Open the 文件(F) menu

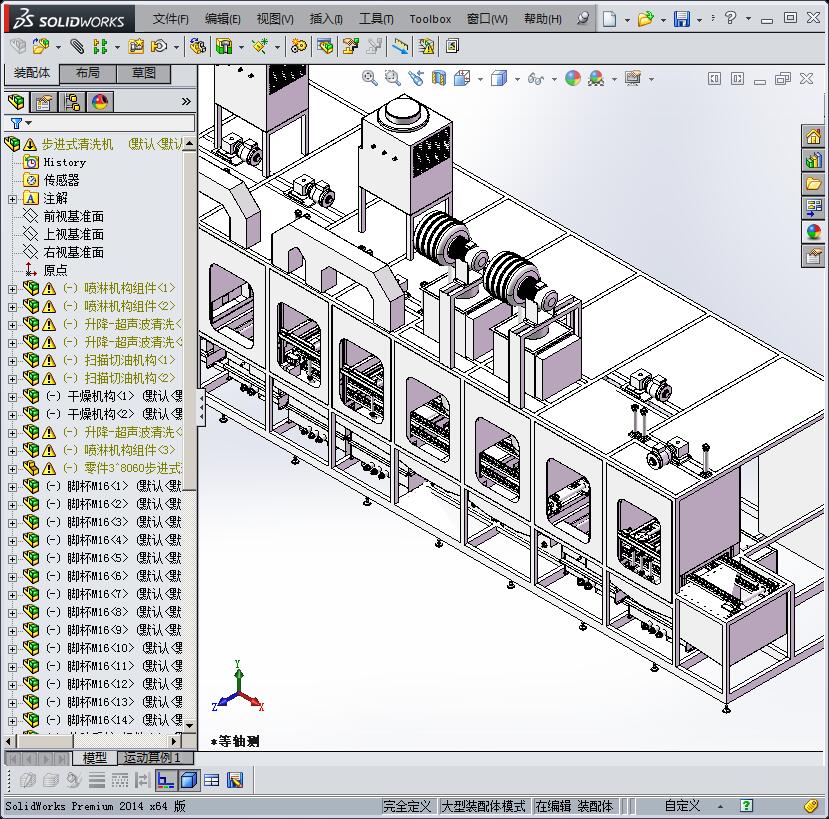click(170, 19)
